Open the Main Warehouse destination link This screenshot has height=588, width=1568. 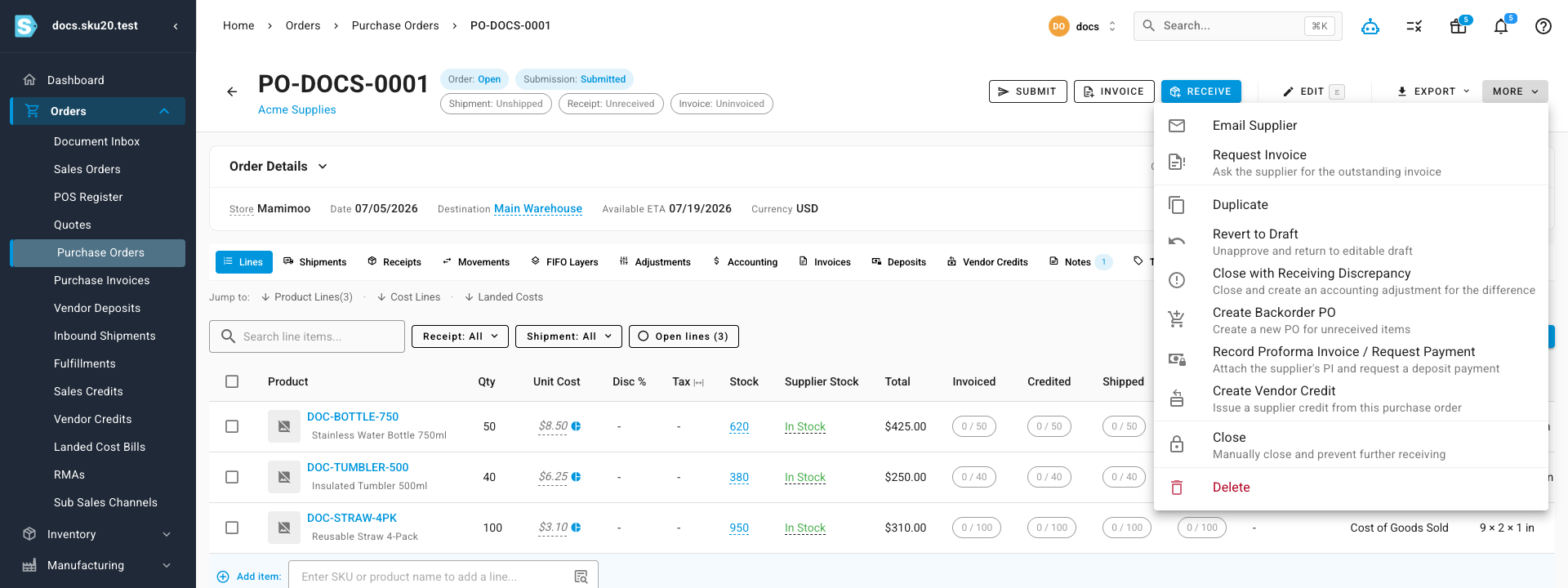point(538,209)
